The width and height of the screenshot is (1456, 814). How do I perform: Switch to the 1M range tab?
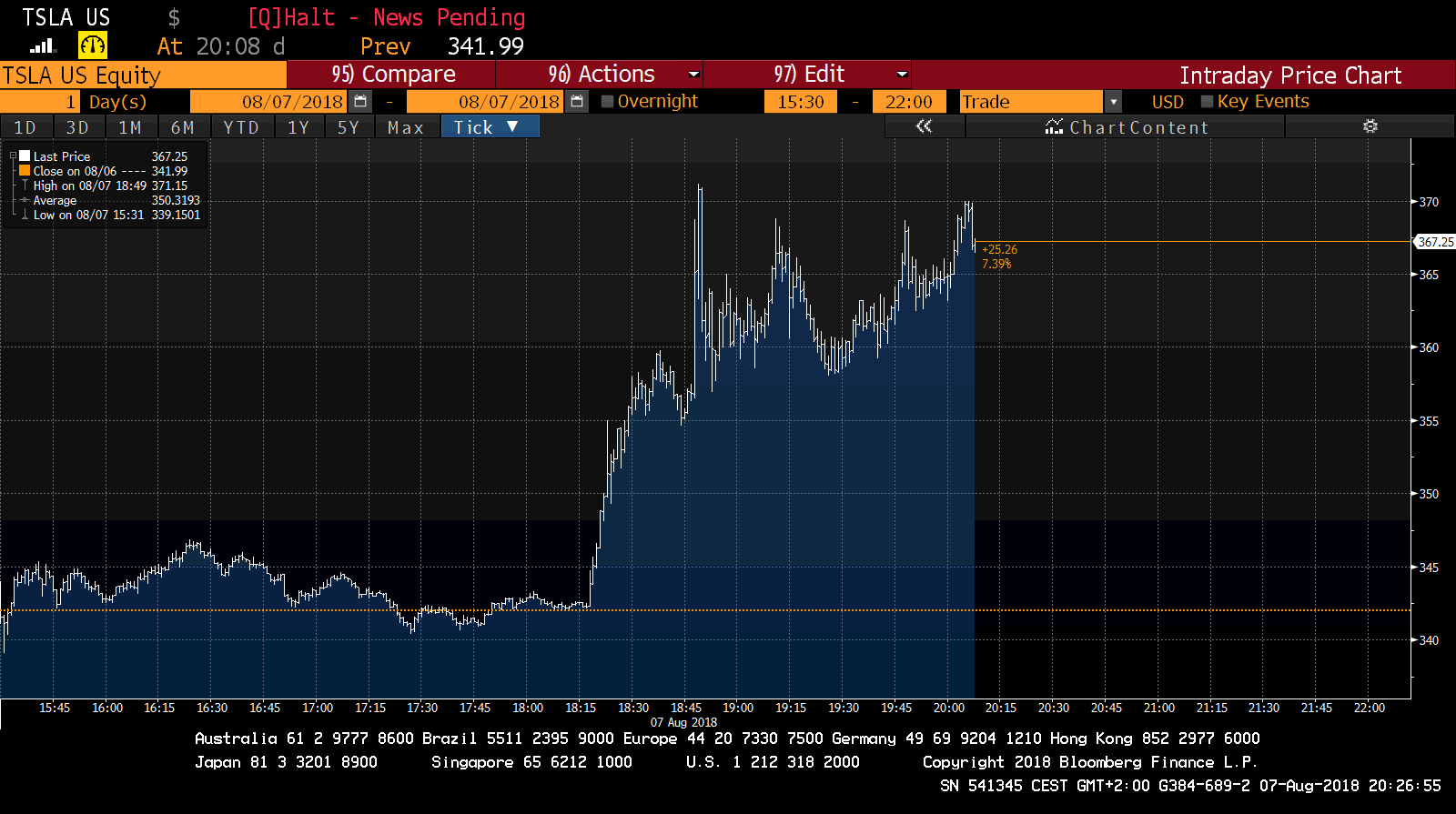(131, 127)
